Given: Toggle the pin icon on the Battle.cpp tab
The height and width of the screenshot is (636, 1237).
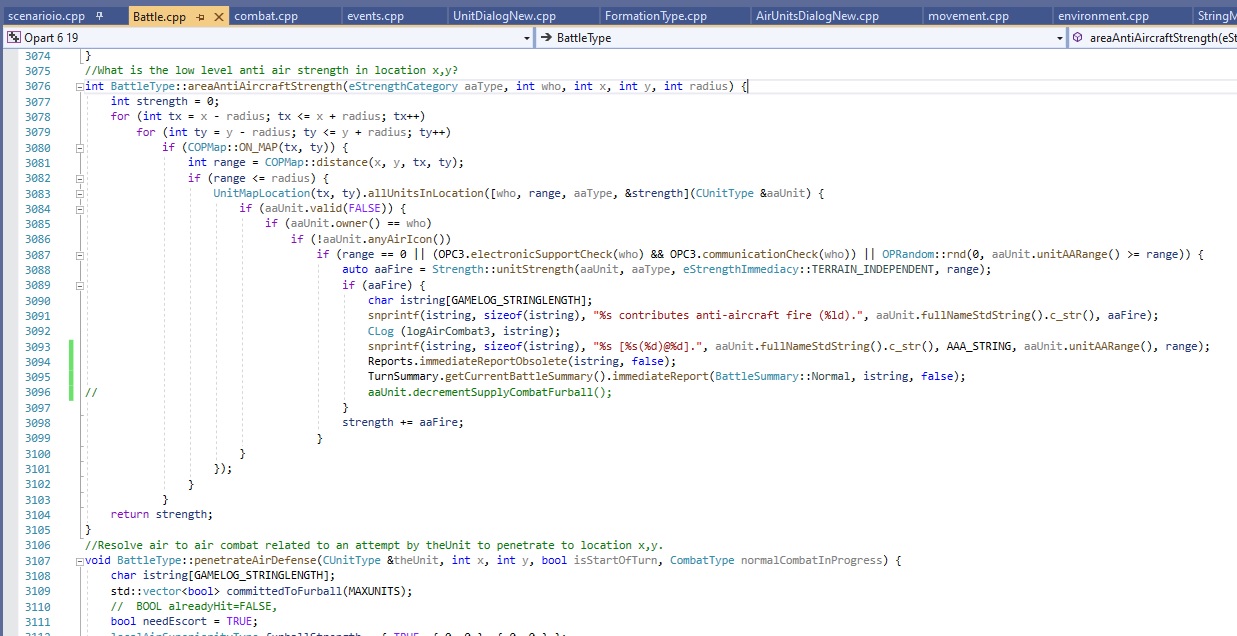Looking at the screenshot, I should [x=200, y=17].
